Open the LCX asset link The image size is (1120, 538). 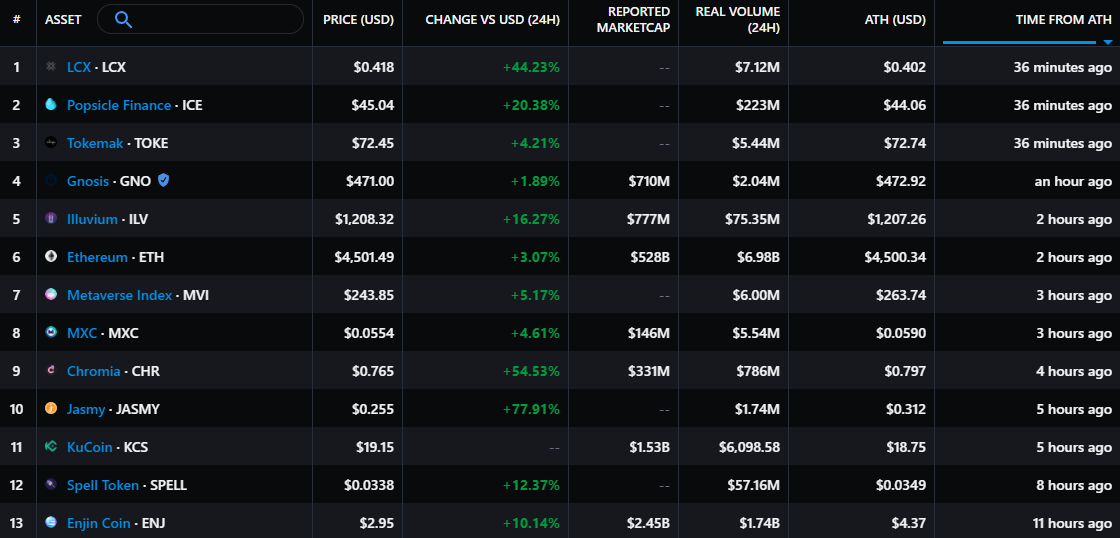point(78,67)
